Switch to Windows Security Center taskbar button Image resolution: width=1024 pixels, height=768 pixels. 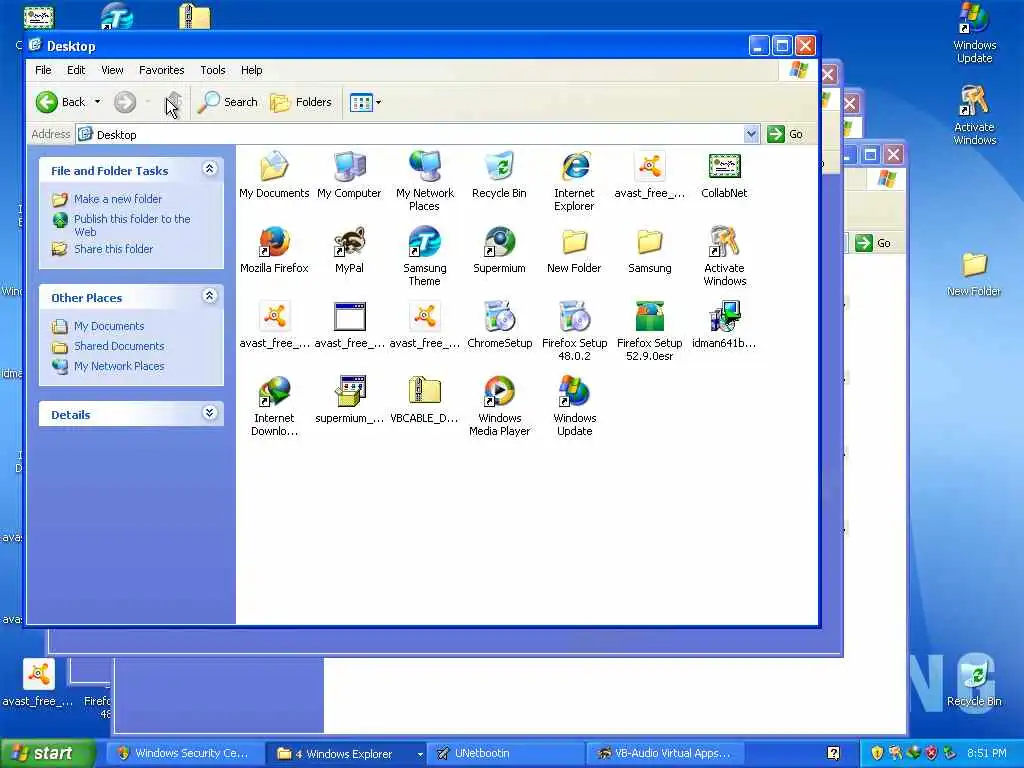(x=184, y=754)
